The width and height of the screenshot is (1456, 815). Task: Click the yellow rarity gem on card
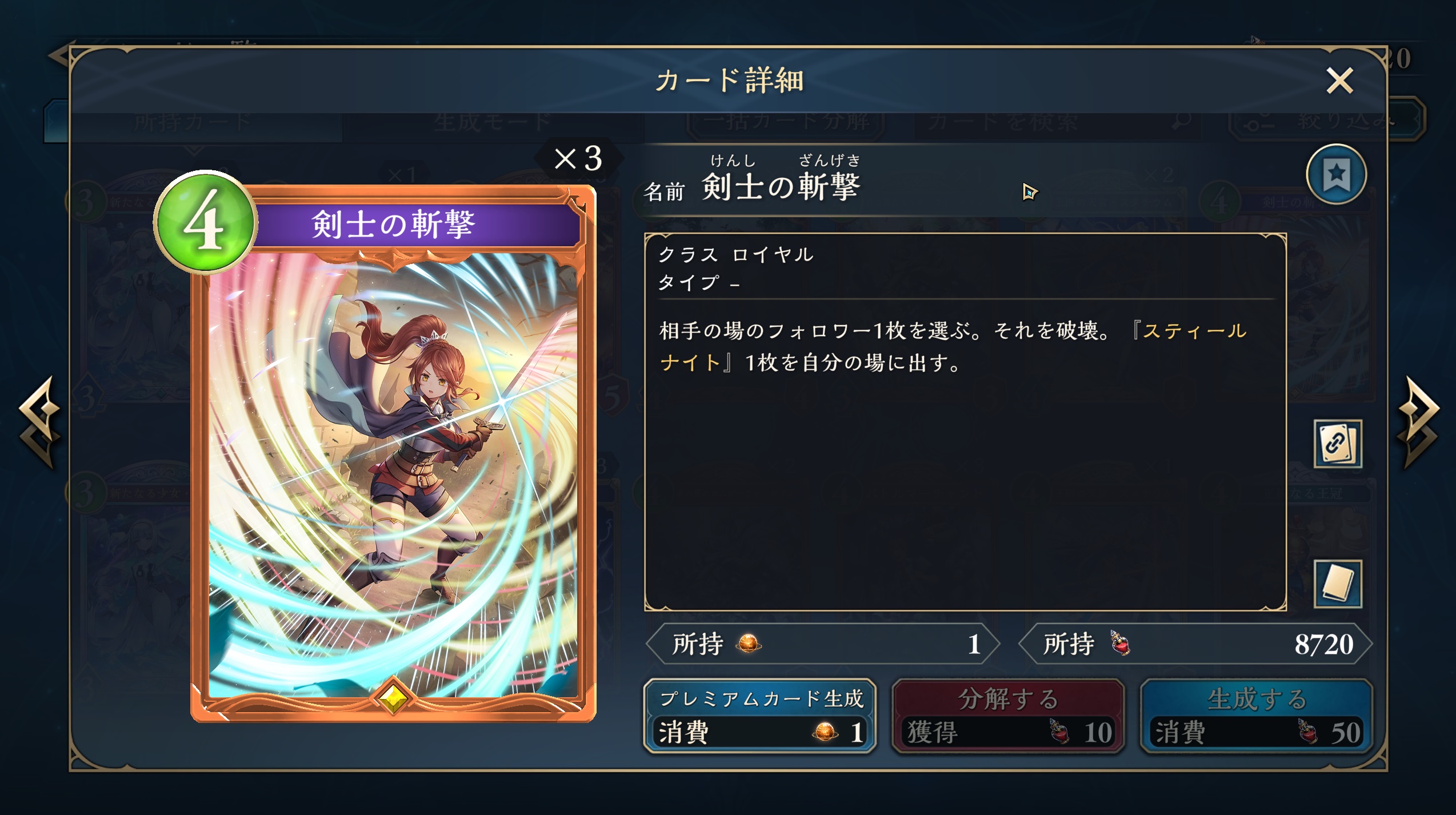[393, 698]
